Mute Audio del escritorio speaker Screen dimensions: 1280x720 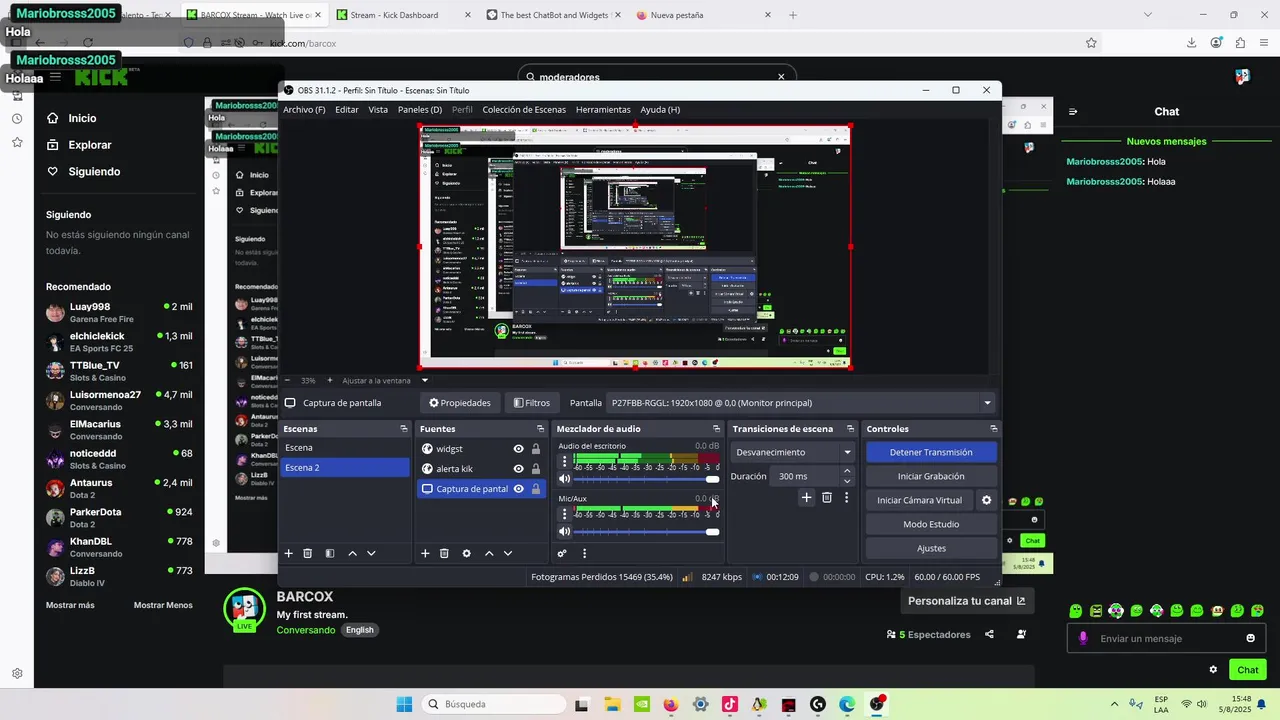(x=564, y=479)
